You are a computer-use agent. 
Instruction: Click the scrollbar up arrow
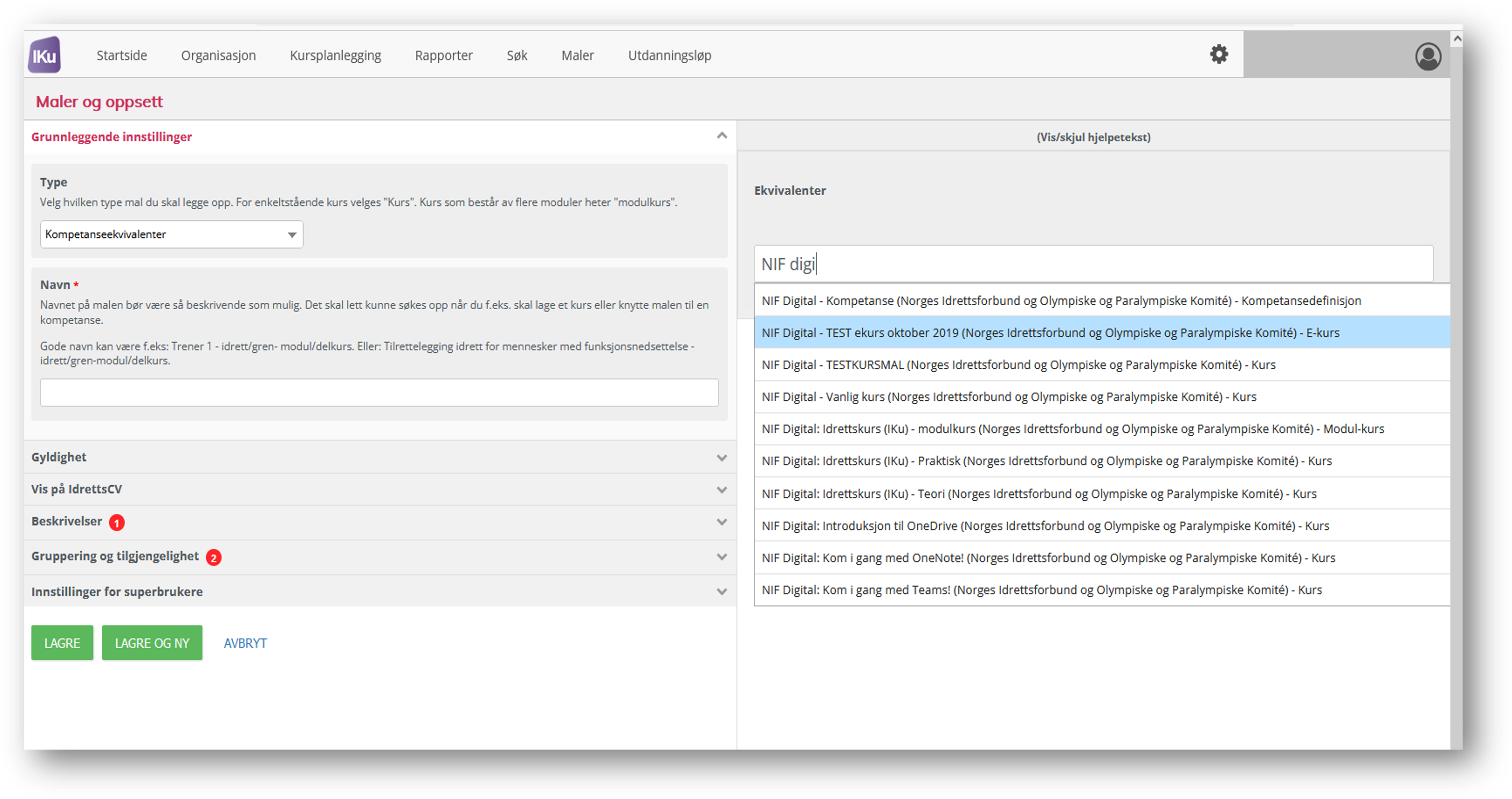(1457, 39)
